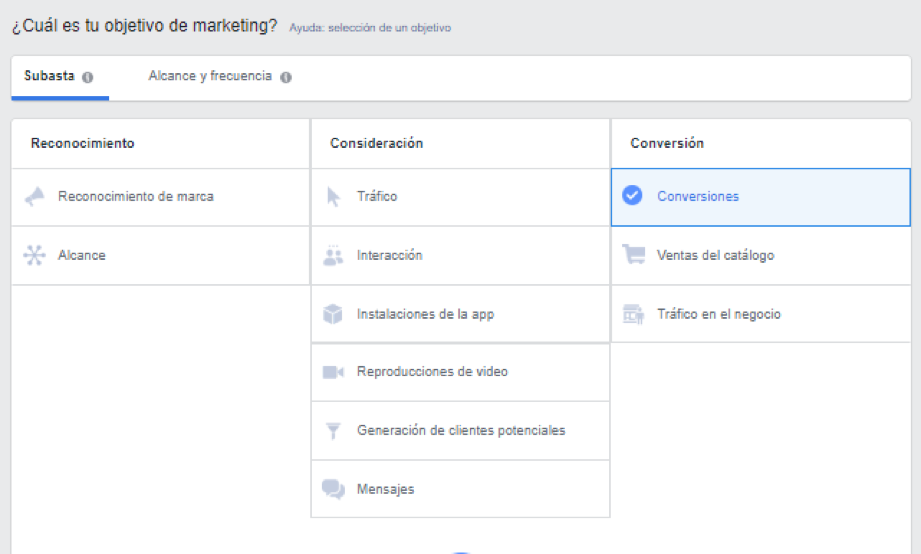Click the funnel icon for Generación de clientes potenciales

[x=333, y=431]
